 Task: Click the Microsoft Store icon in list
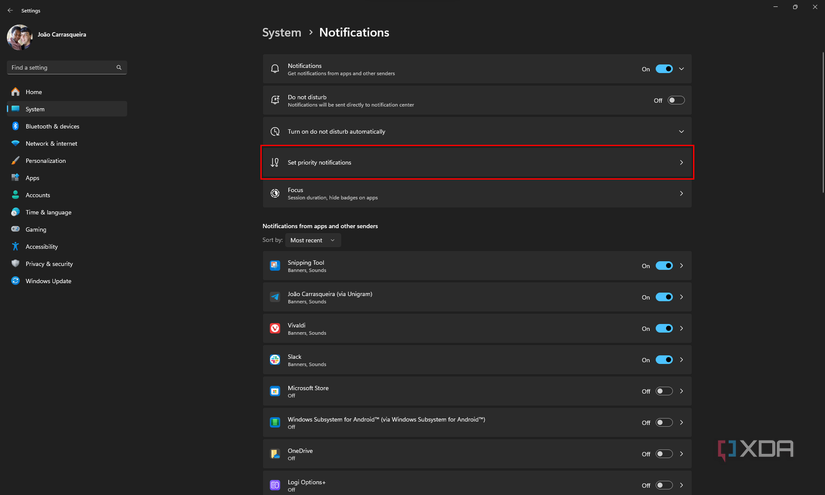[275, 391]
